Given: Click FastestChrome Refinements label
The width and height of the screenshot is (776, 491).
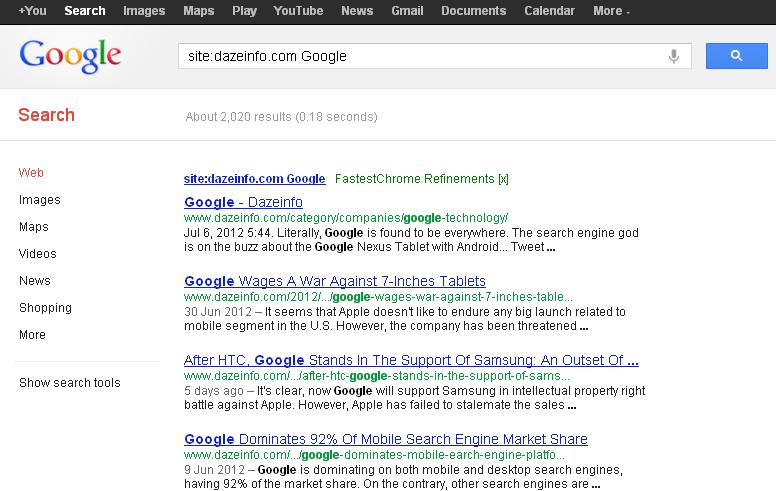Looking at the screenshot, I should click(x=415, y=179).
